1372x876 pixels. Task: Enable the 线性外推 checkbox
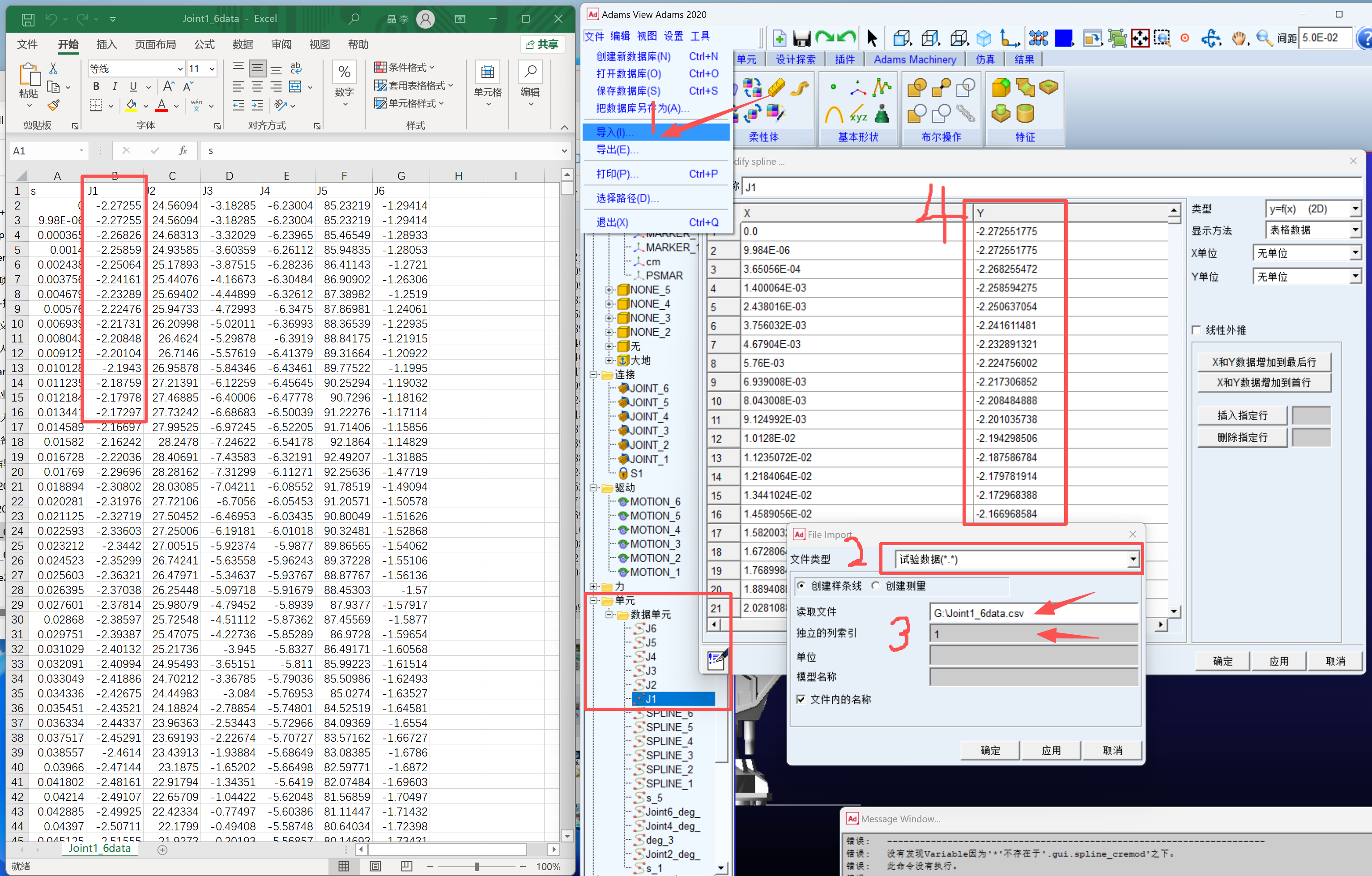[1197, 330]
